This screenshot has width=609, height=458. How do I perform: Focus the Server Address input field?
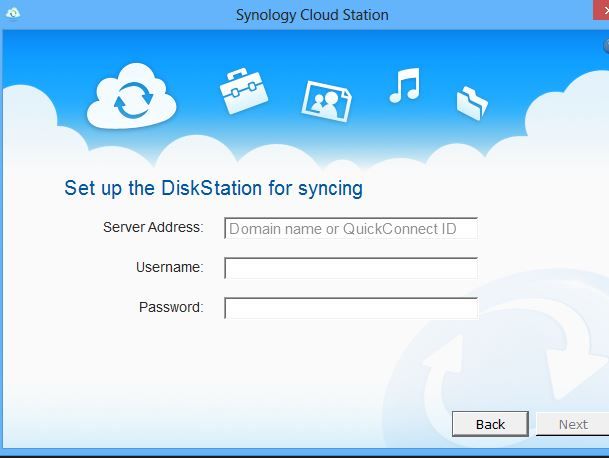(351, 229)
